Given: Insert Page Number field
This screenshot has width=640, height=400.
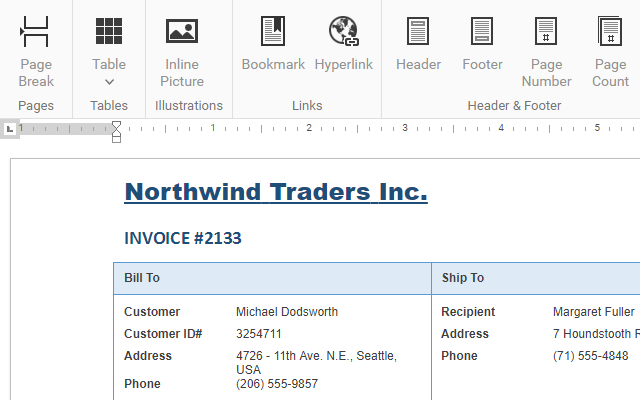Looking at the screenshot, I should tap(546, 49).
